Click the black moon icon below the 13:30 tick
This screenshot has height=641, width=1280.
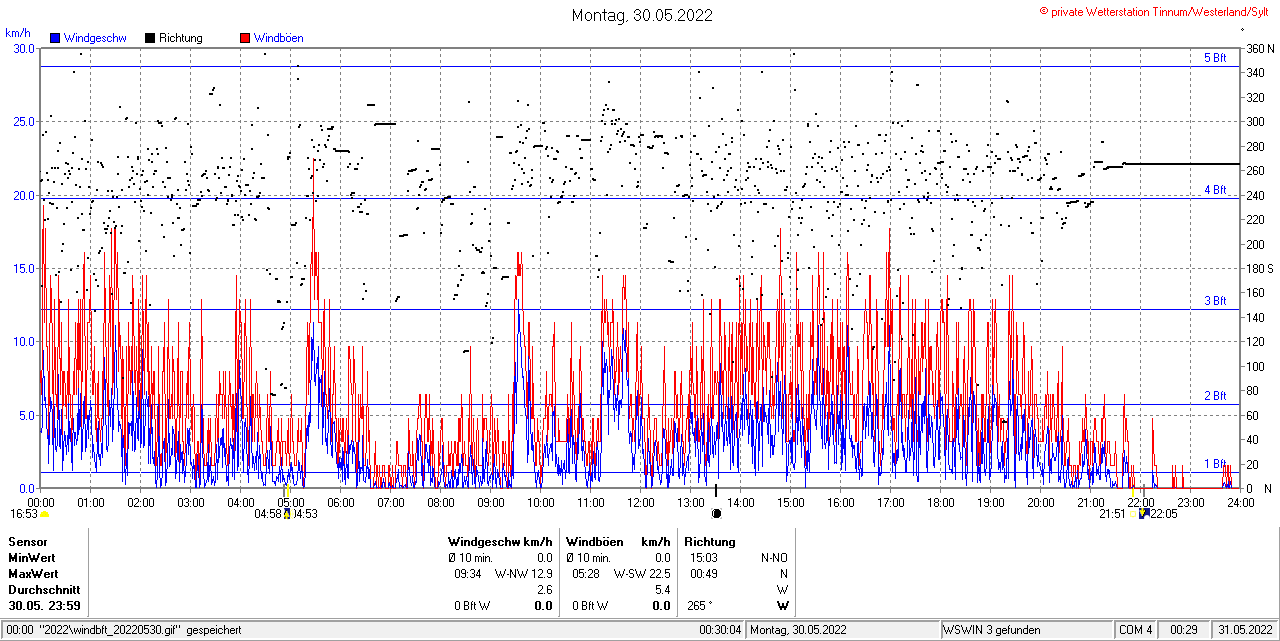click(x=716, y=514)
